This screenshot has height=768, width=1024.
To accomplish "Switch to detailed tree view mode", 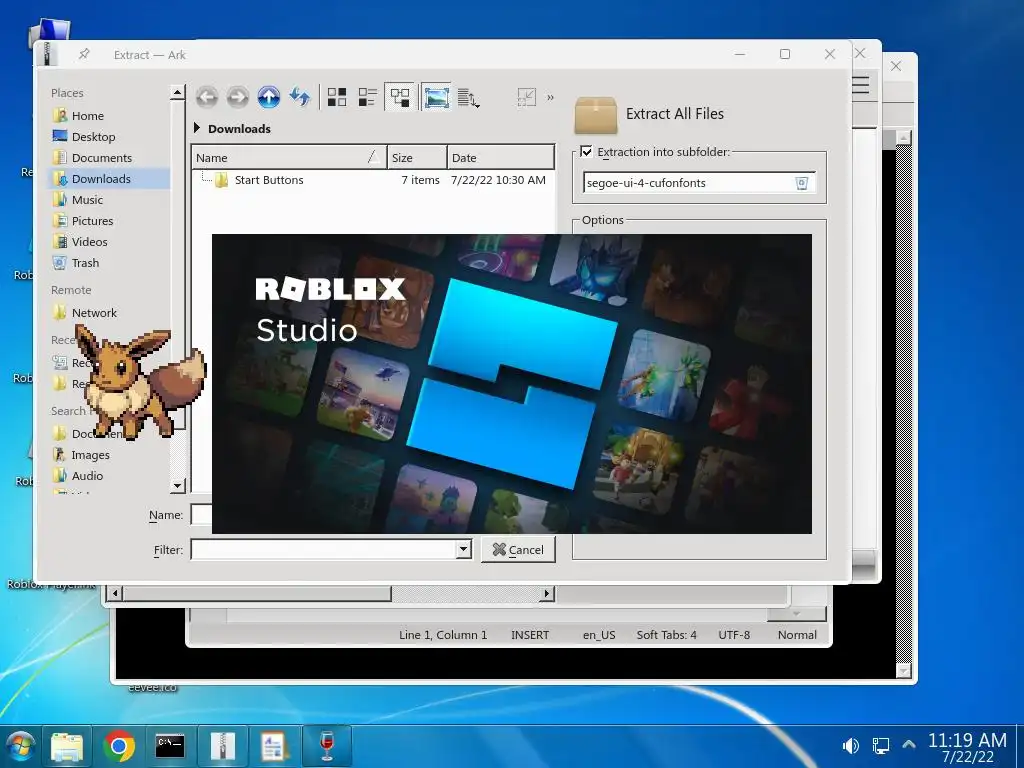I will [x=400, y=97].
